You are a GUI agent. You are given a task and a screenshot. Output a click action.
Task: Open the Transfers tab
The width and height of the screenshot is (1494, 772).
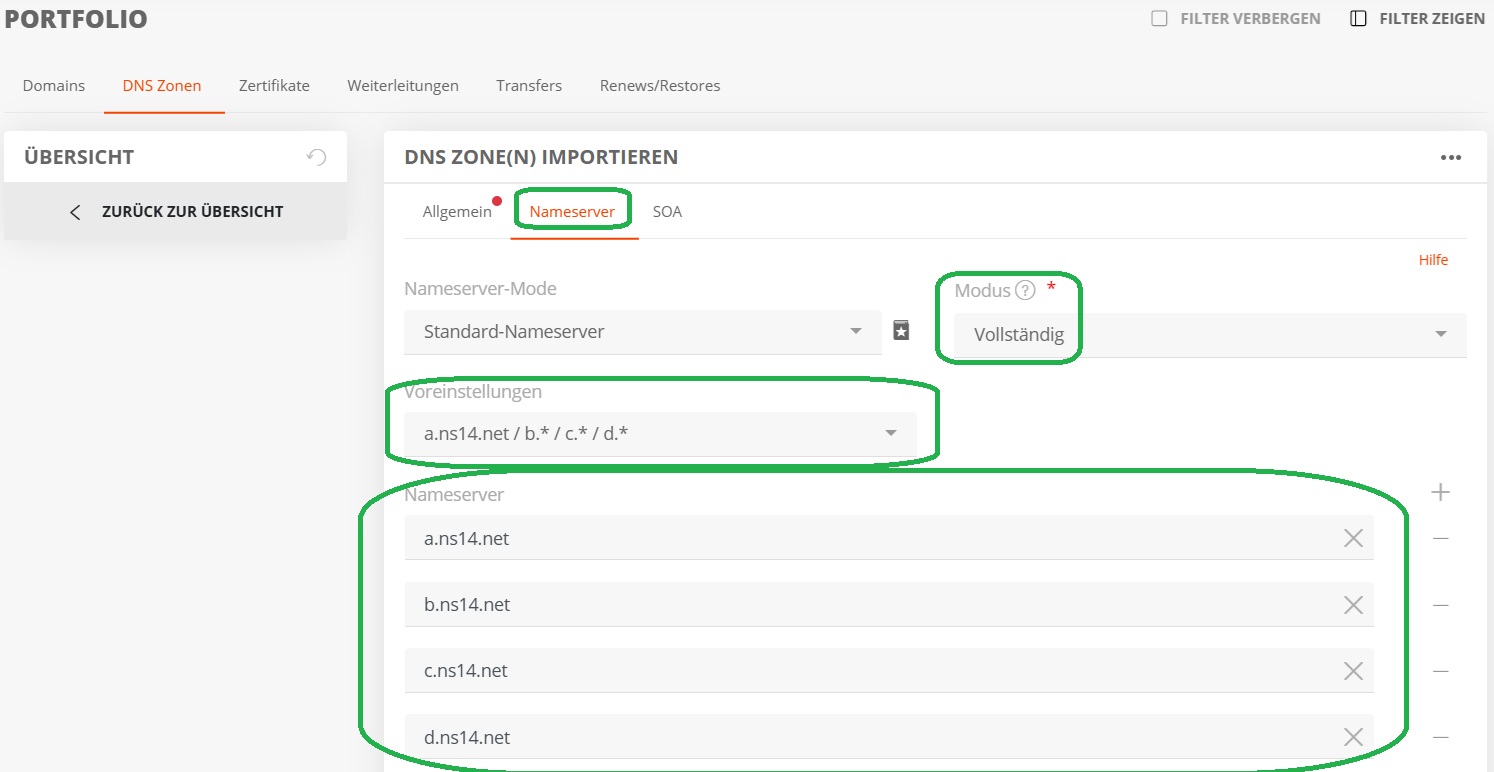[x=529, y=86]
